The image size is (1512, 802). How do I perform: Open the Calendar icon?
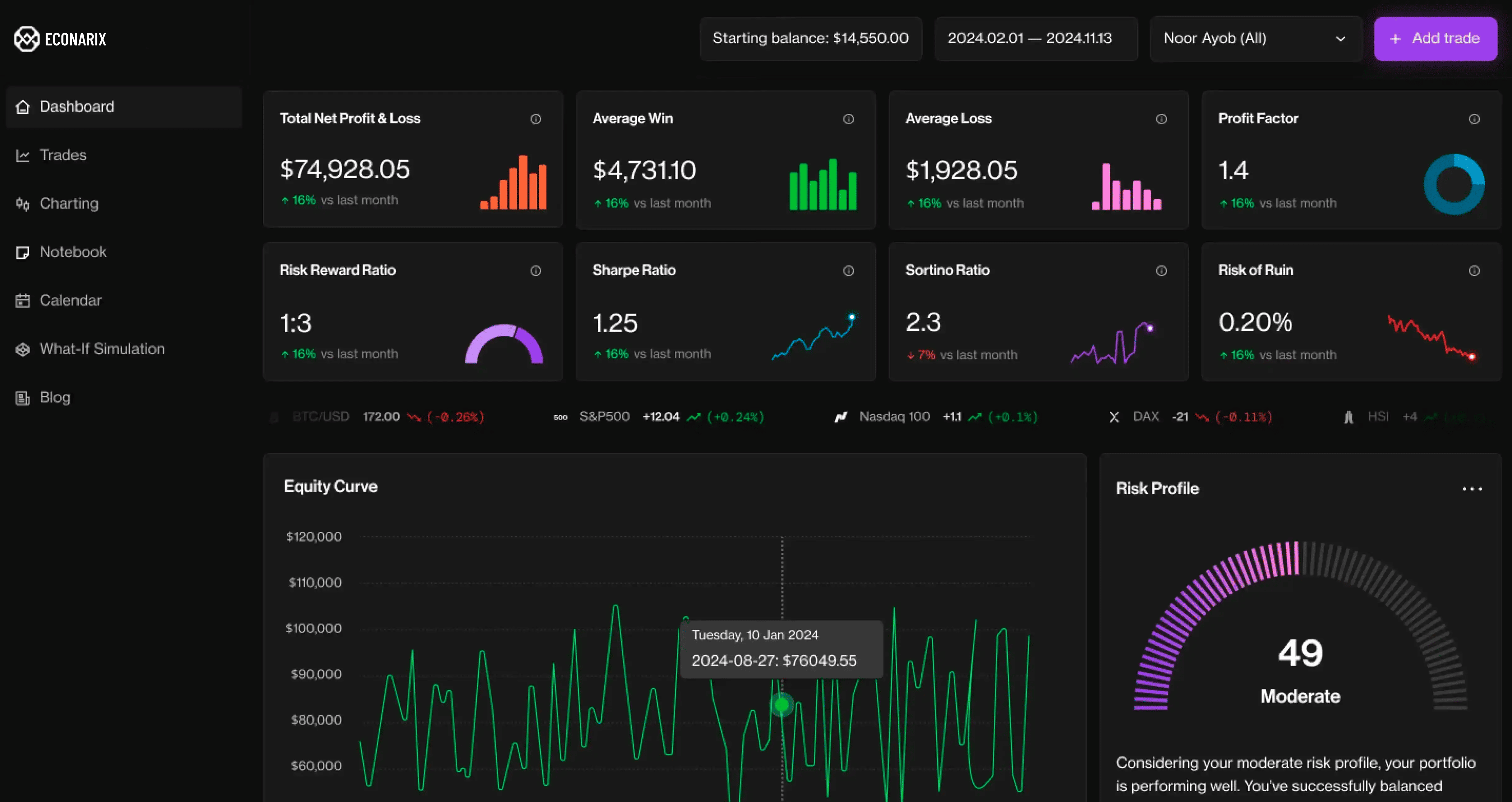tap(23, 300)
